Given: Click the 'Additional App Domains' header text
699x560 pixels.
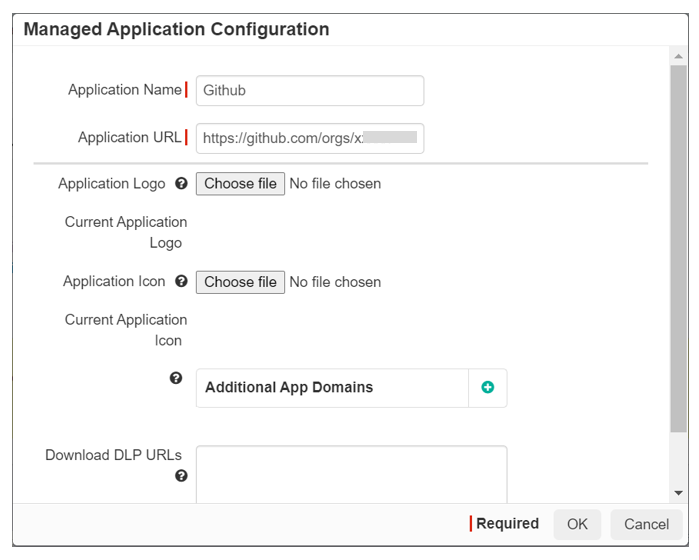Looking at the screenshot, I should click(x=289, y=387).
